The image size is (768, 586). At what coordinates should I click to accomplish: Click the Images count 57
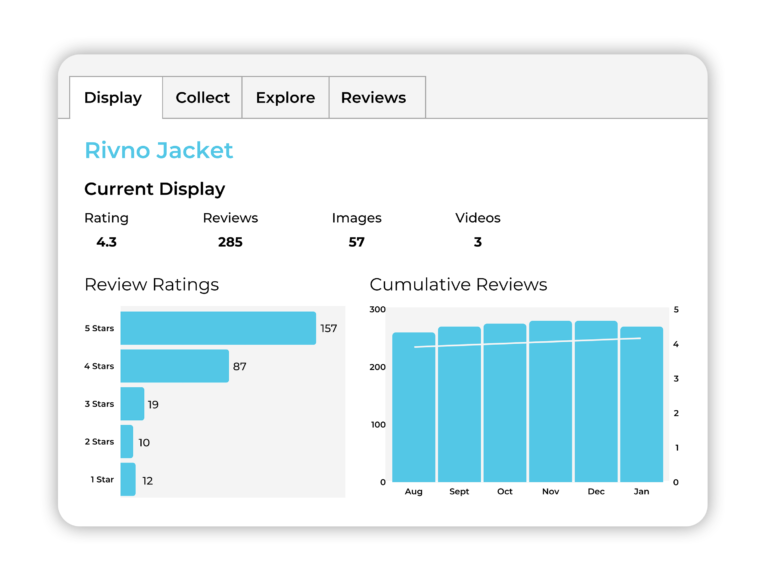[356, 242]
